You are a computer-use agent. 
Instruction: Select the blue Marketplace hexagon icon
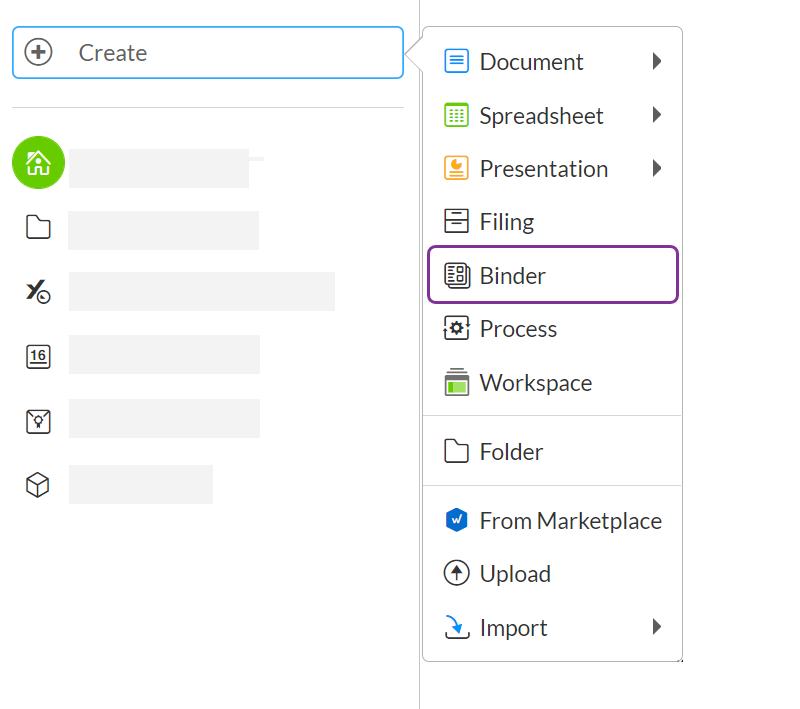[x=456, y=520]
